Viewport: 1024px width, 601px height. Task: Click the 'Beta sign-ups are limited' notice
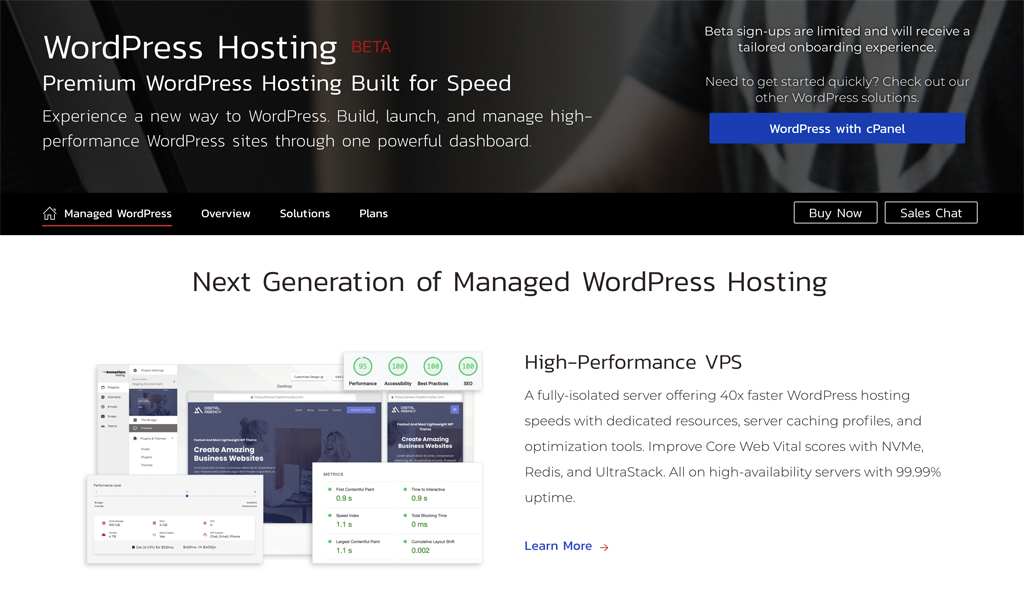(x=837, y=39)
